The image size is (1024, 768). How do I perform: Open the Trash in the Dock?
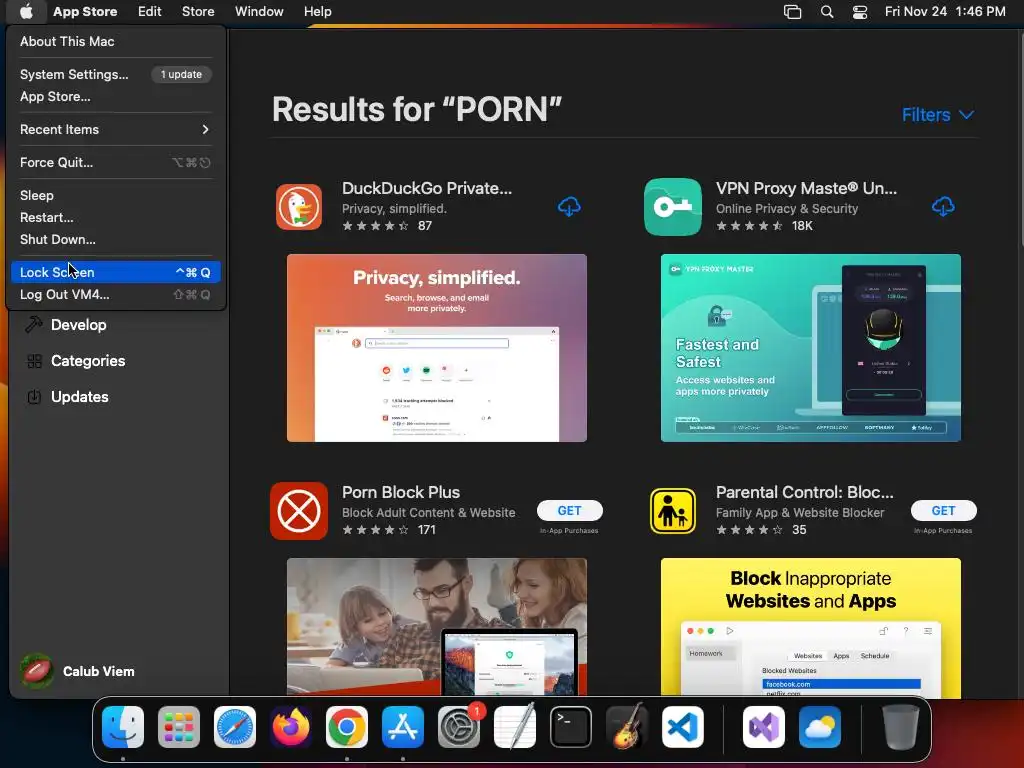click(901, 727)
